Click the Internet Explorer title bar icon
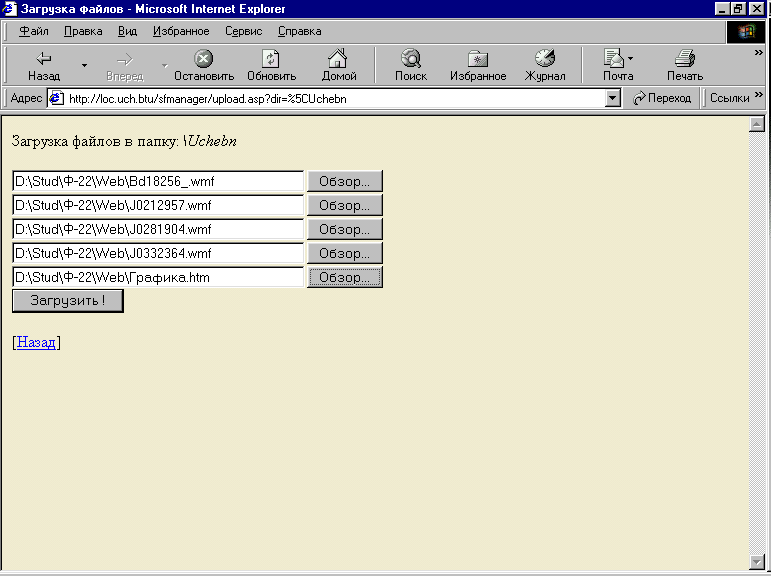The height and width of the screenshot is (576, 771). 10,9
